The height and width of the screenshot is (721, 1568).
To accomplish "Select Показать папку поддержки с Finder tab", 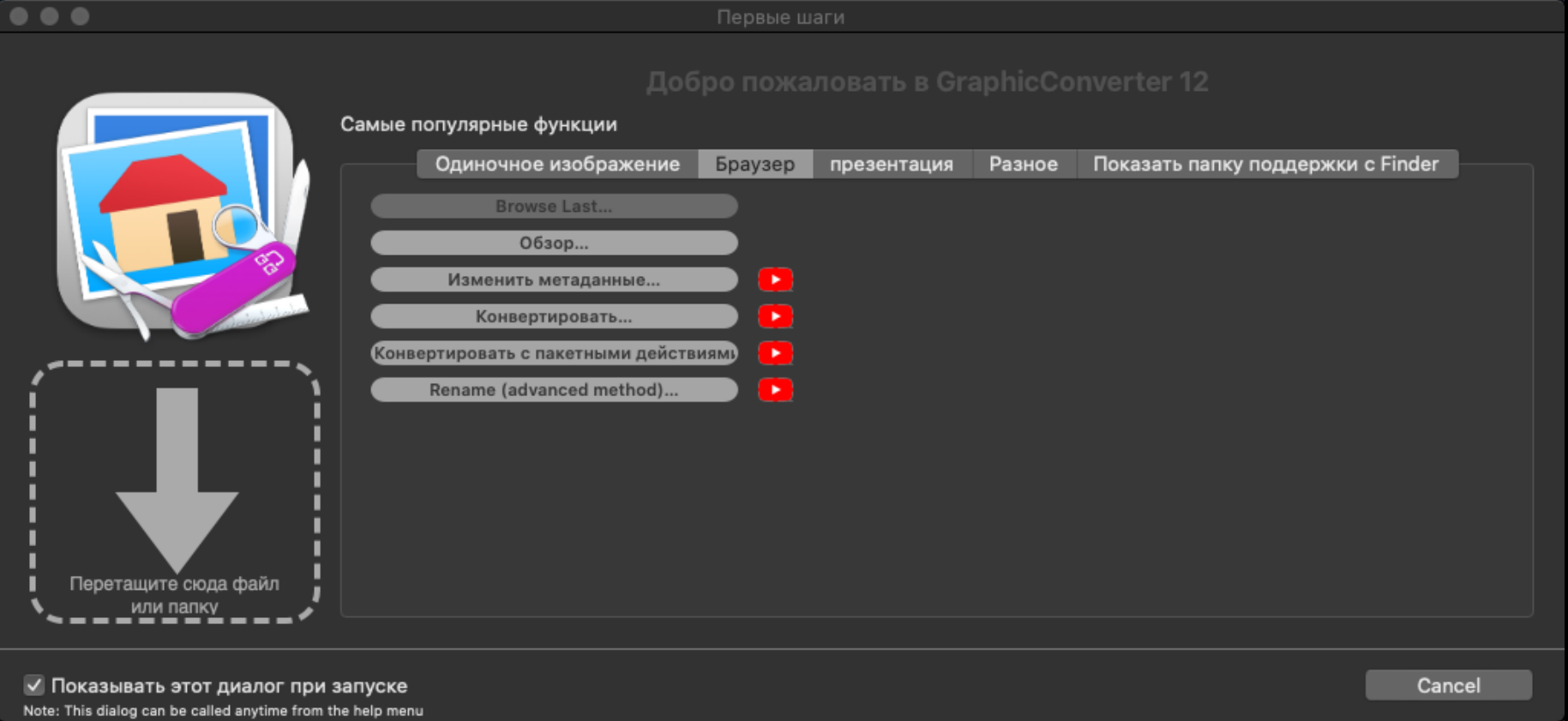I will coord(1265,164).
